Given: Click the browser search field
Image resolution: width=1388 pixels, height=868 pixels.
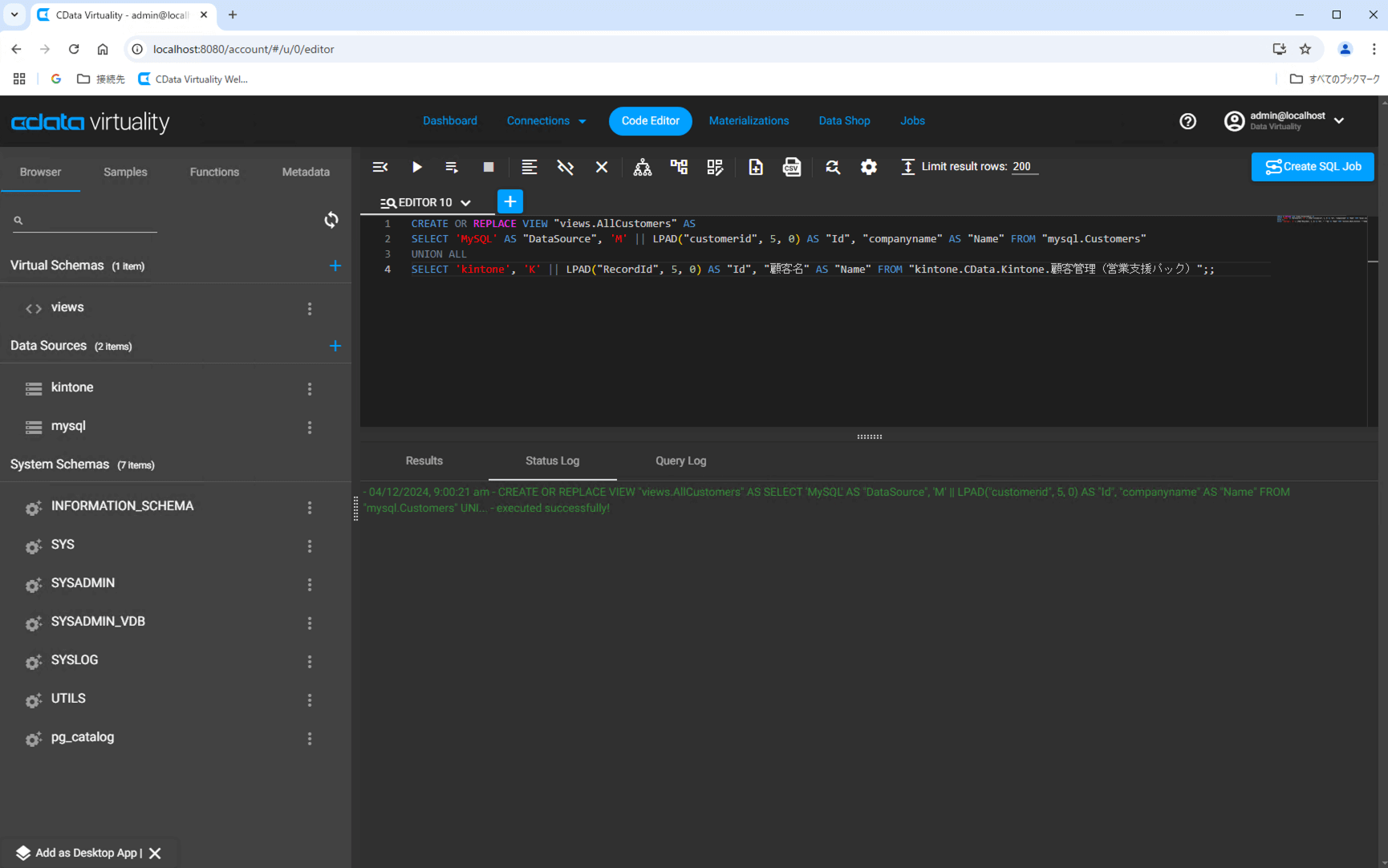Looking at the screenshot, I should click(85, 220).
